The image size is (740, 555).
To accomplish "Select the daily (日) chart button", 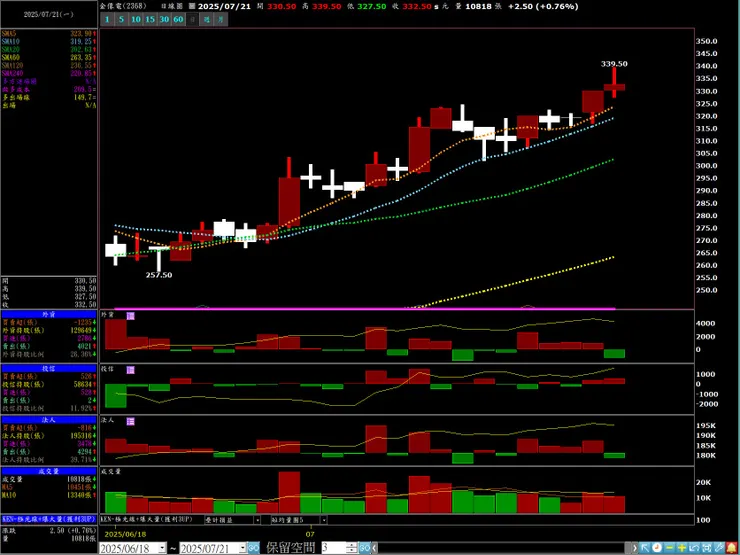I will tap(192, 19).
